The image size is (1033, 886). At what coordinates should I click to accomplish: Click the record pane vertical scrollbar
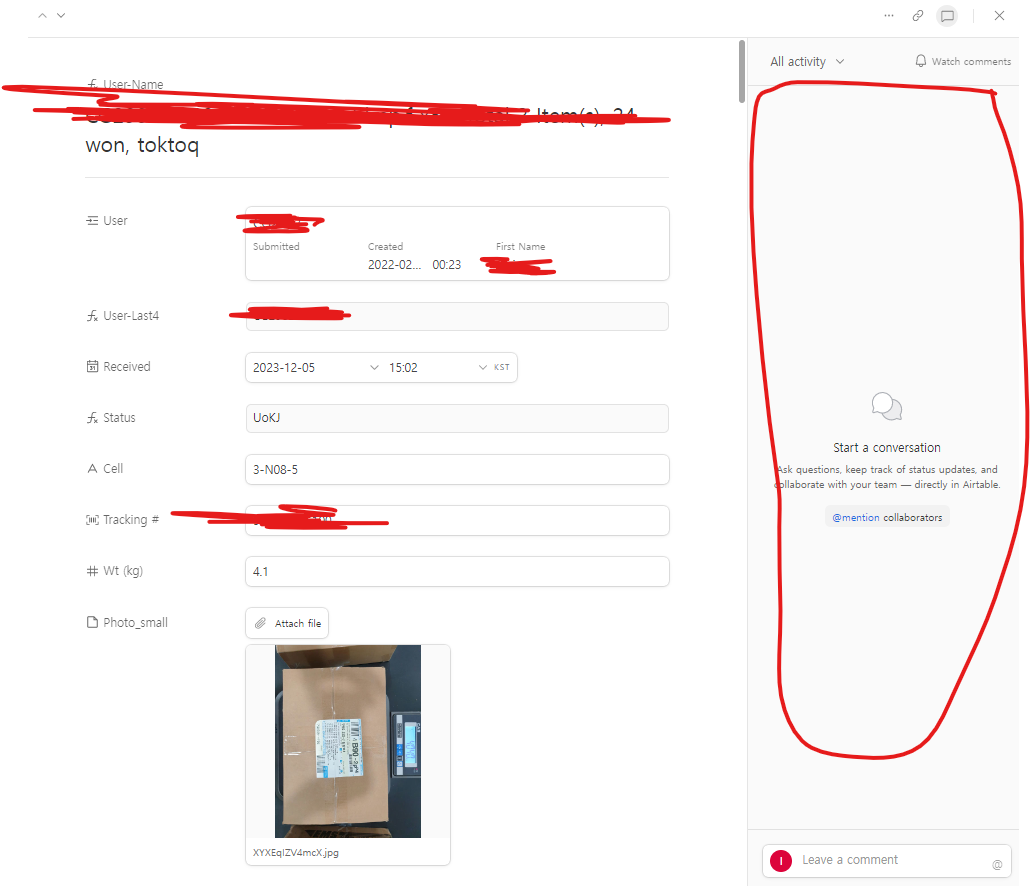pos(742,71)
